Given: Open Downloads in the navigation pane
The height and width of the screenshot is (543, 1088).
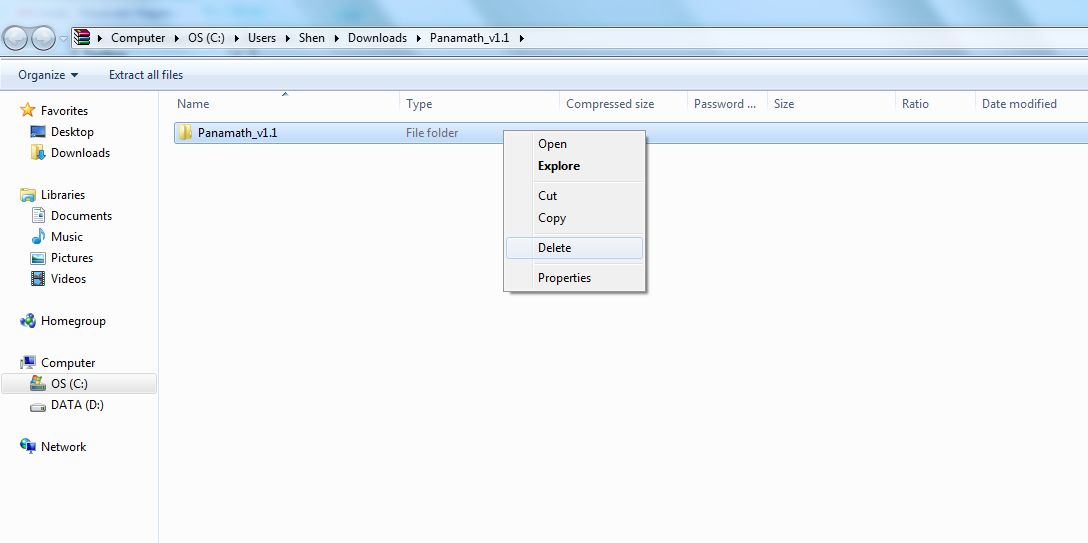Looking at the screenshot, I should [80, 153].
